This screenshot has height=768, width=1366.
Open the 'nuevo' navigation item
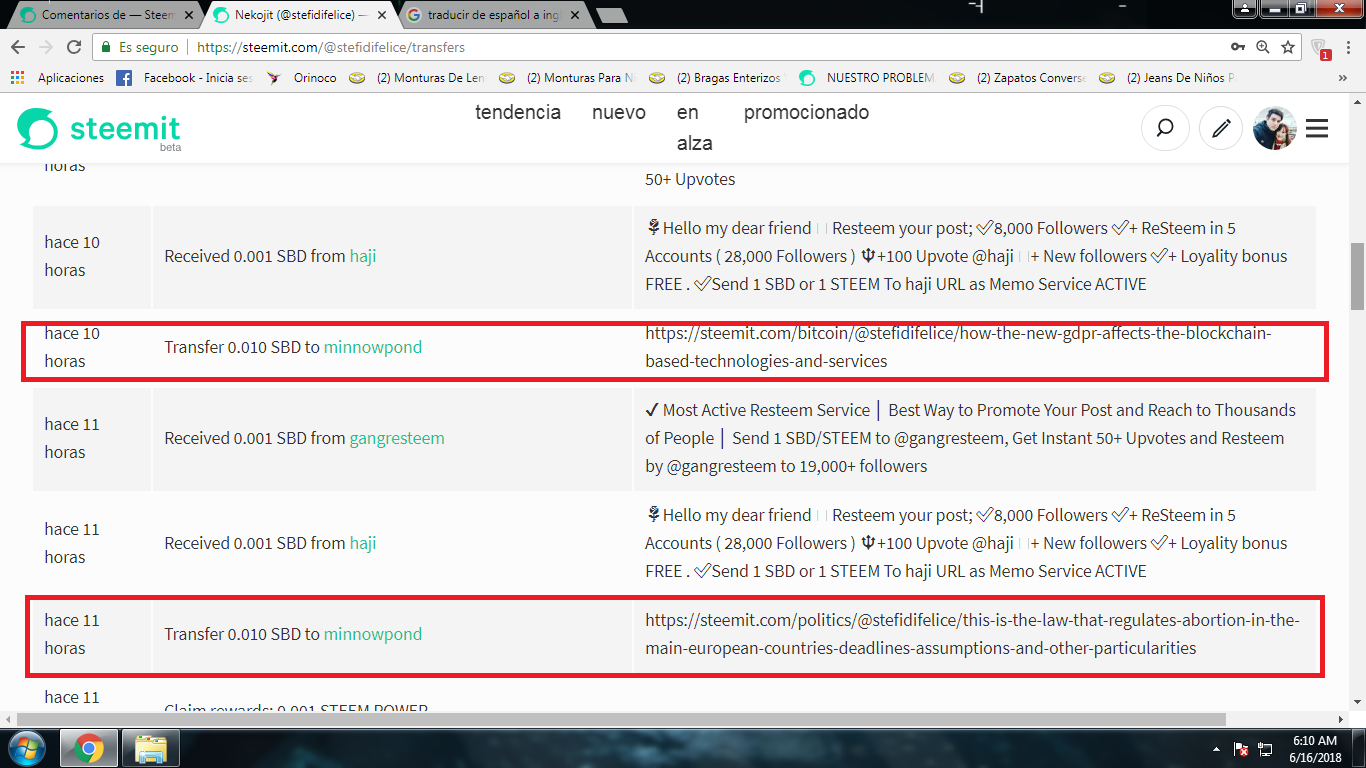point(619,112)
